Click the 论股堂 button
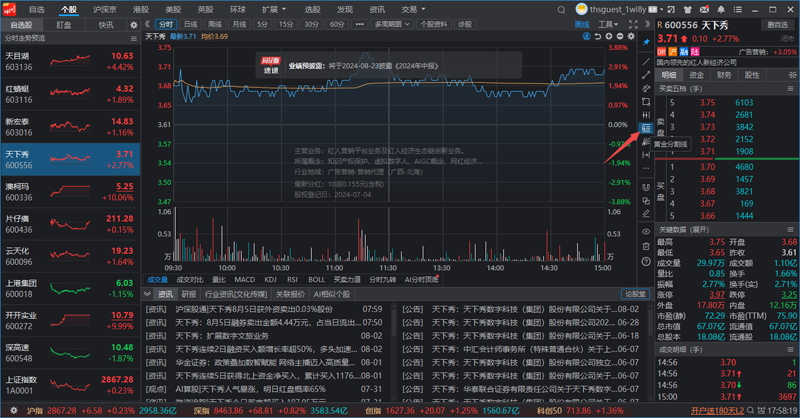800x418 pixels. point(635,294)
